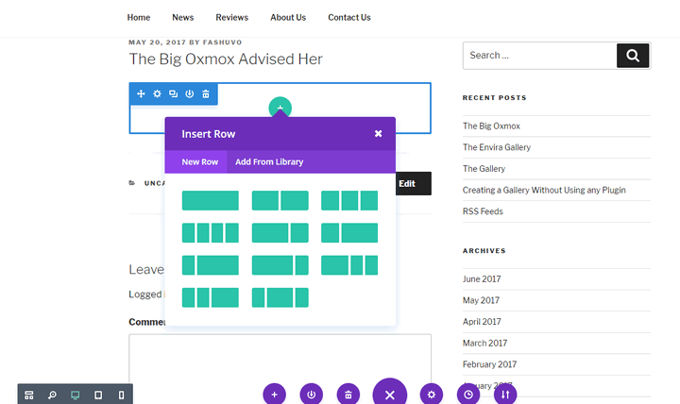Viewport: 680px width, 404px height.
Task: Open the June 2017 archive
Action: (482, 279)
